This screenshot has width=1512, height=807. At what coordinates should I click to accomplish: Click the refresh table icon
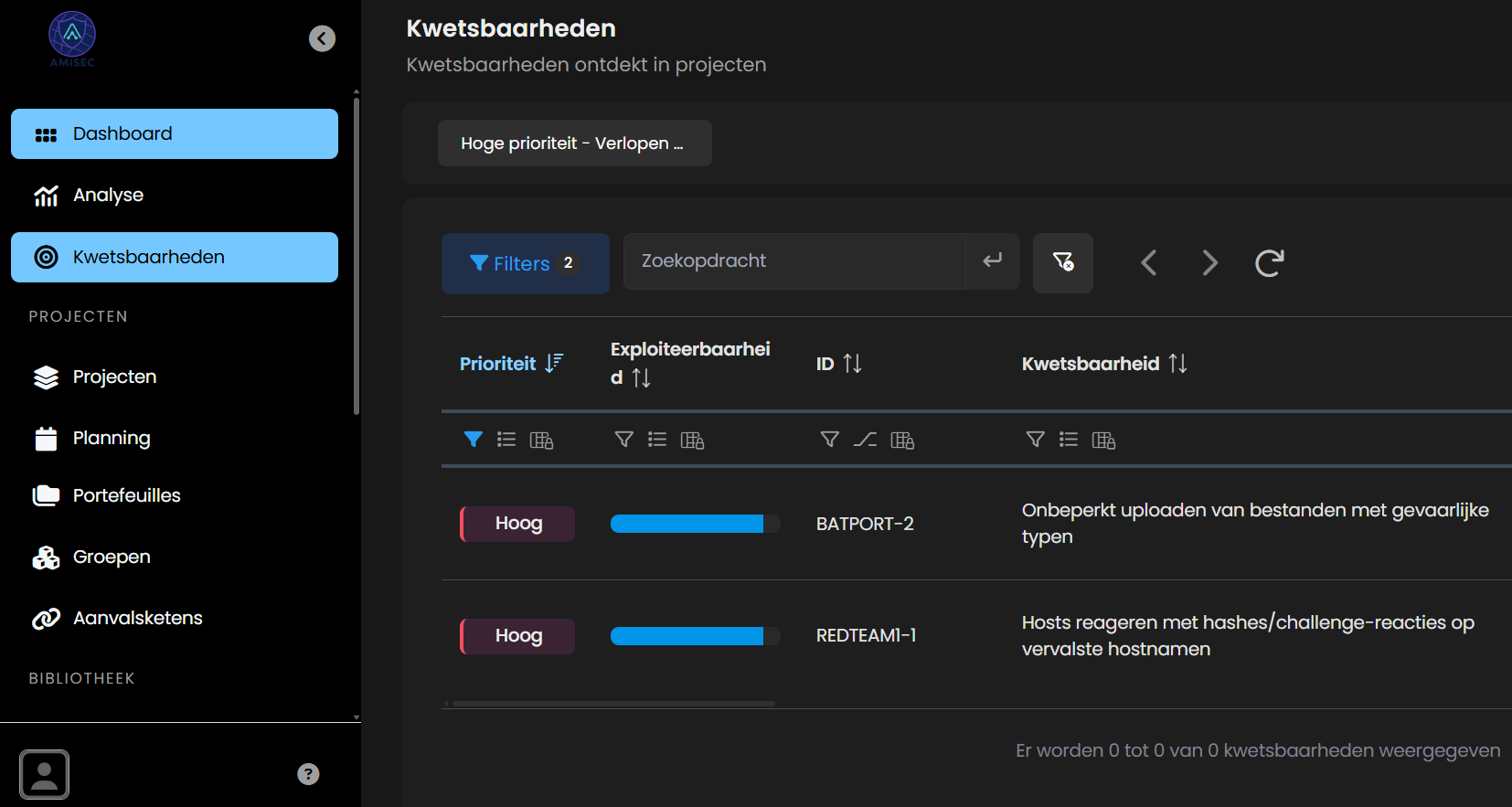coord(1269,263)
